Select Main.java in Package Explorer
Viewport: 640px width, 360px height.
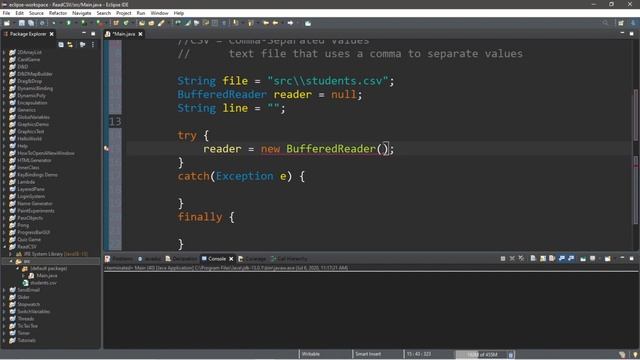coord(47,276)
